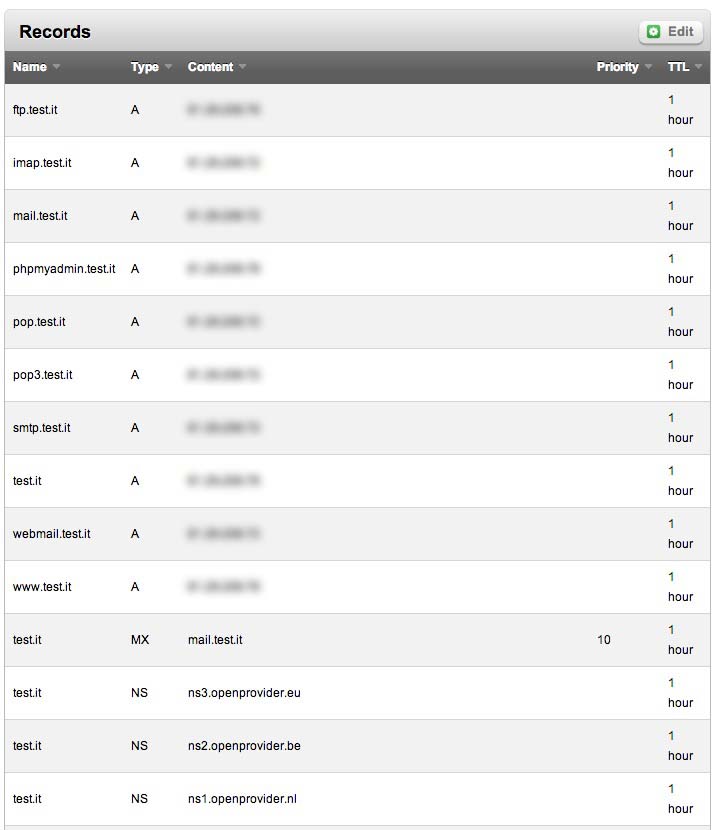This screenshot has width=718, height=830.
Task: Click the Name column header
Action: [x=30, y=67]
